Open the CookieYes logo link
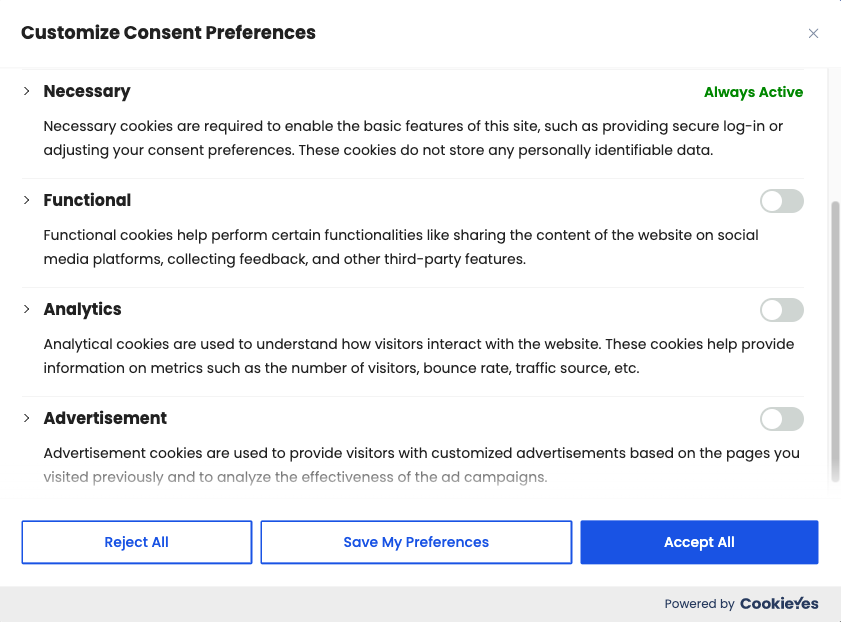The image size is (841, 622). click(779, 603)
